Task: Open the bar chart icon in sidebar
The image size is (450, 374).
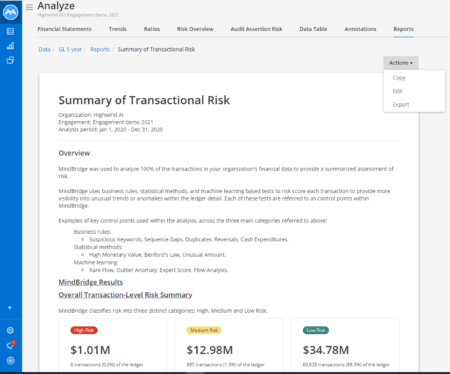Action: pos(10,46)
